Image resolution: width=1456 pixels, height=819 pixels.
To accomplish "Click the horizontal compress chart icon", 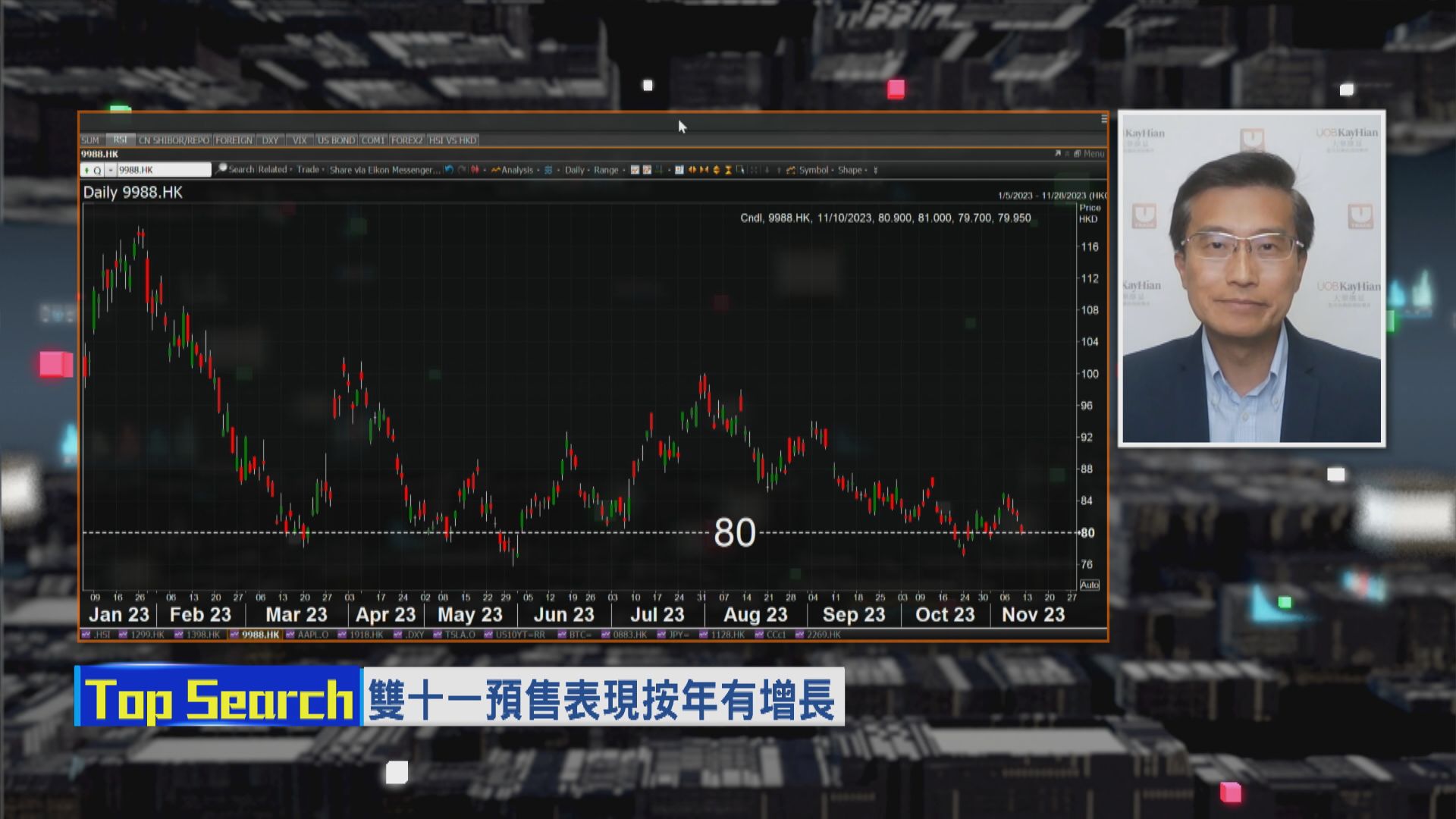I will 704,169.
